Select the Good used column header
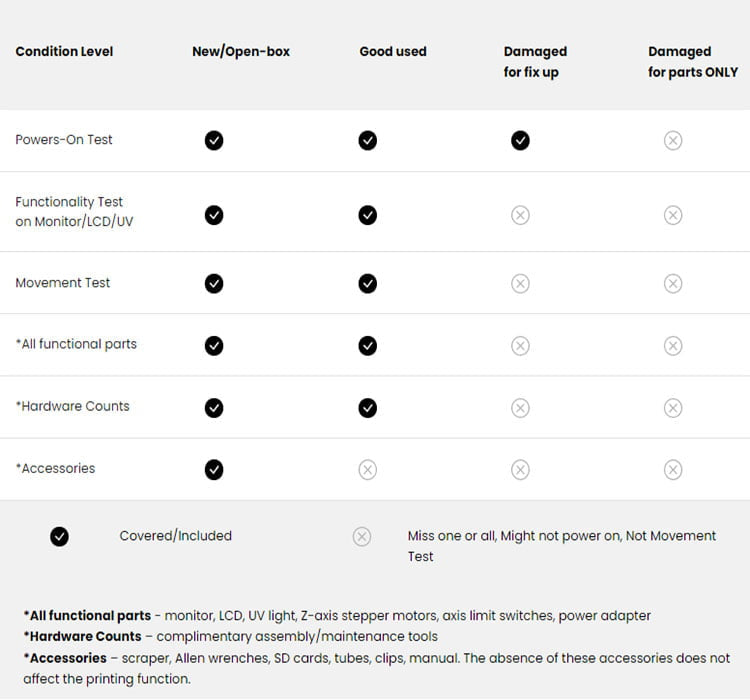The width and height of the screenshot is (750, 700). 393,52
